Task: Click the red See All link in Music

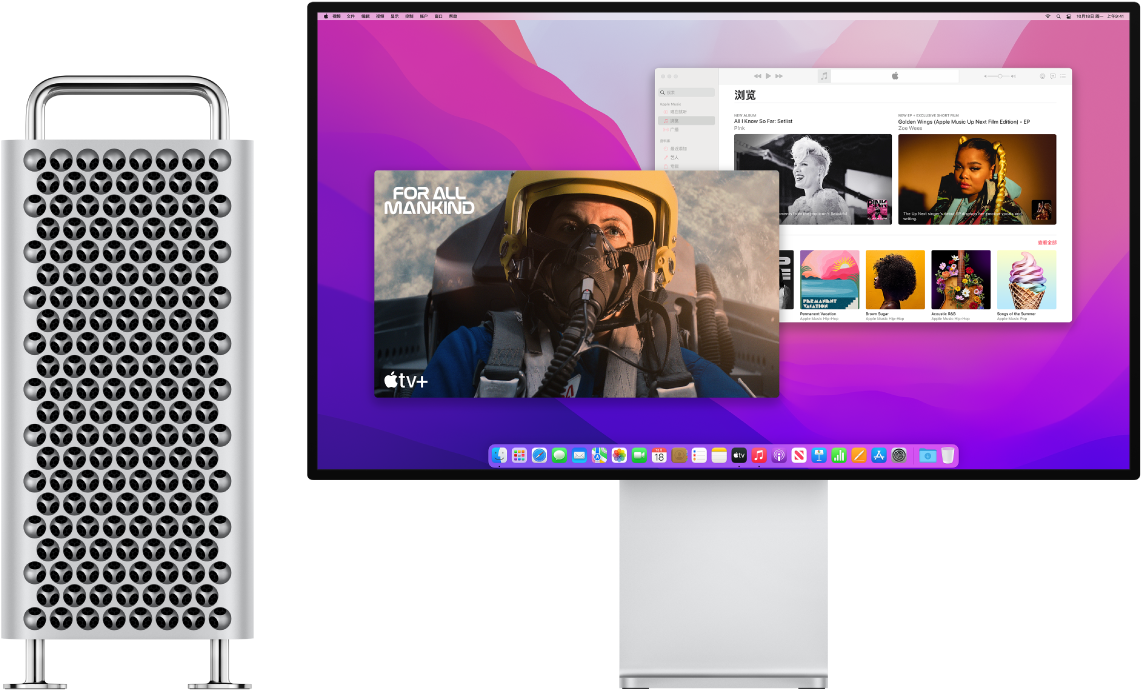Action: (x=1047, y=242)
